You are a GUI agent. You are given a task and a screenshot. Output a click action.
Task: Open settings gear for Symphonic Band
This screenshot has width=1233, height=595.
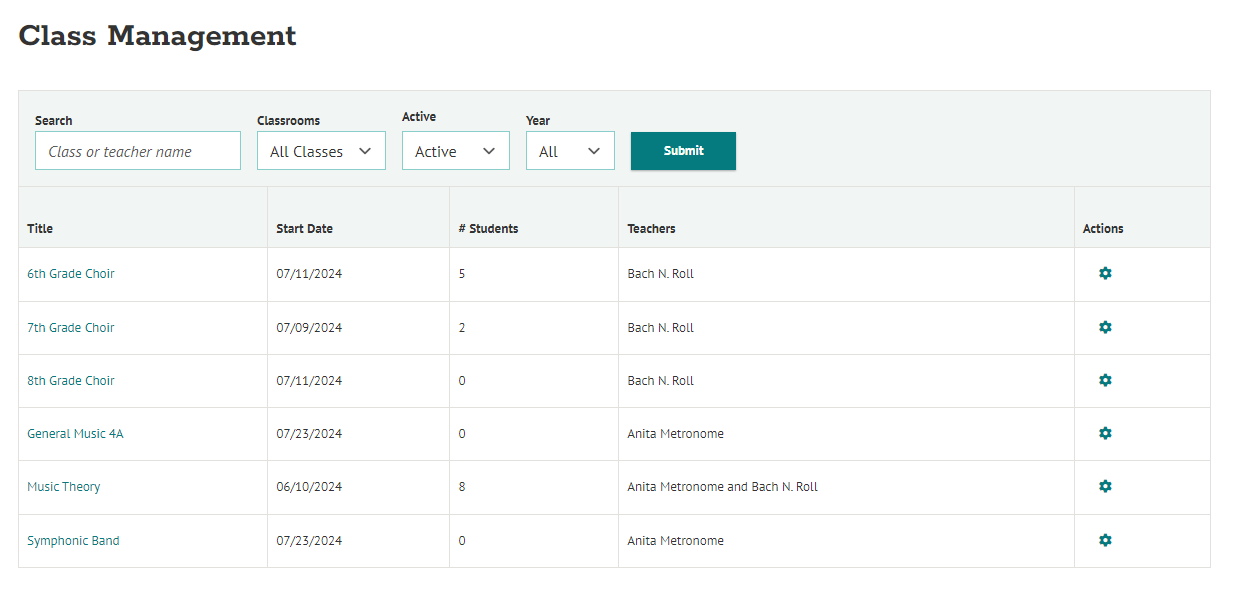[x=1105, y=540]
